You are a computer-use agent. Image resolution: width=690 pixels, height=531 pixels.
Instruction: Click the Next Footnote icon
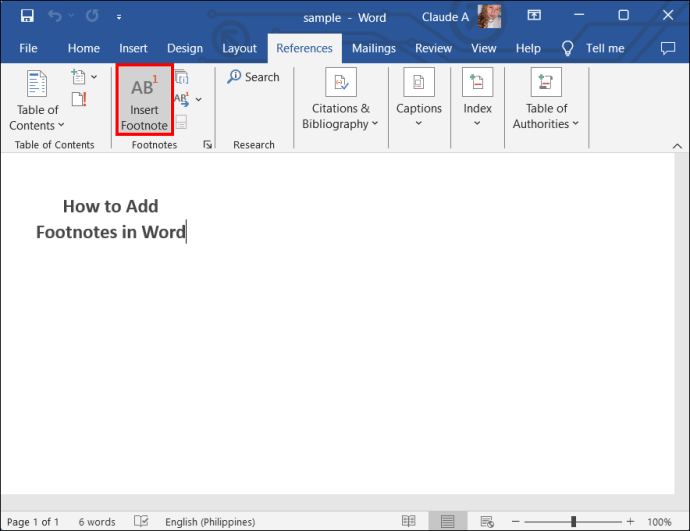click(182, 99)
